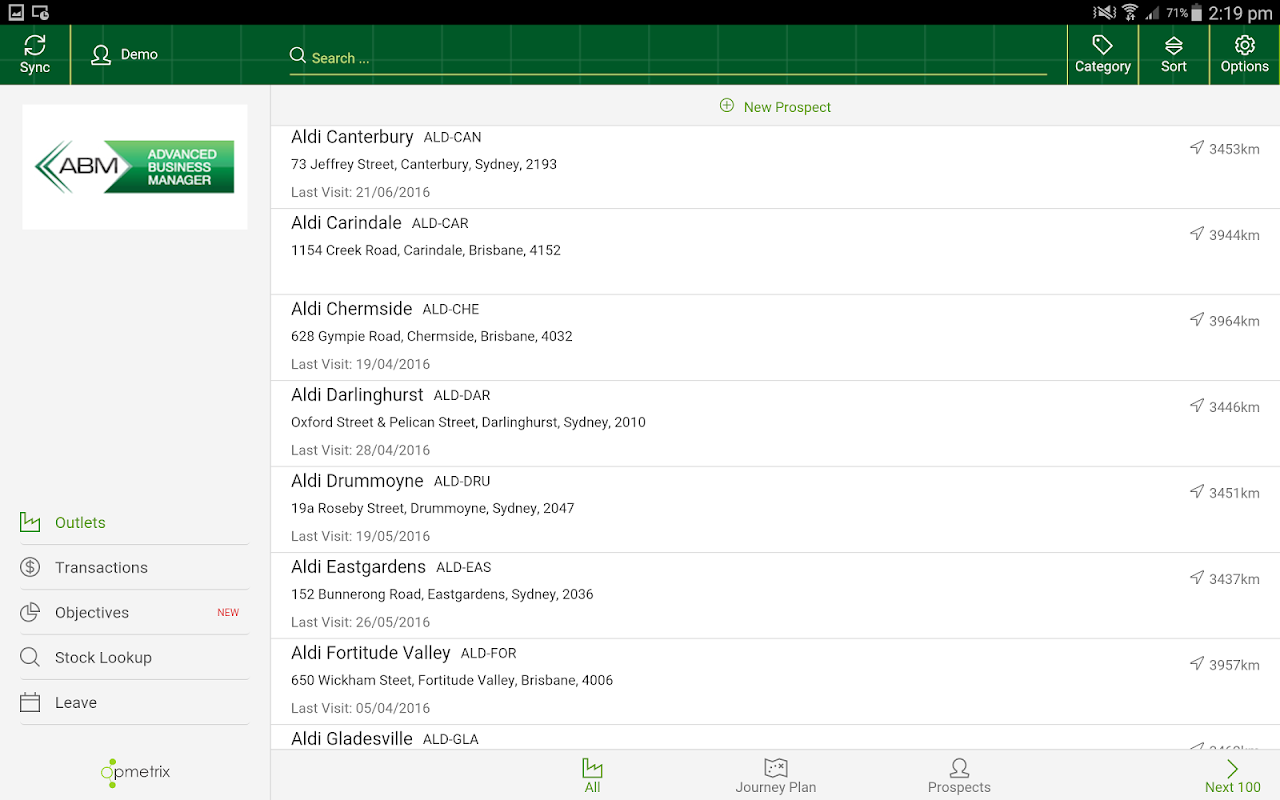
Task: Open the Aldi Gladesville outlet
Action: click(x=775, y=738)
